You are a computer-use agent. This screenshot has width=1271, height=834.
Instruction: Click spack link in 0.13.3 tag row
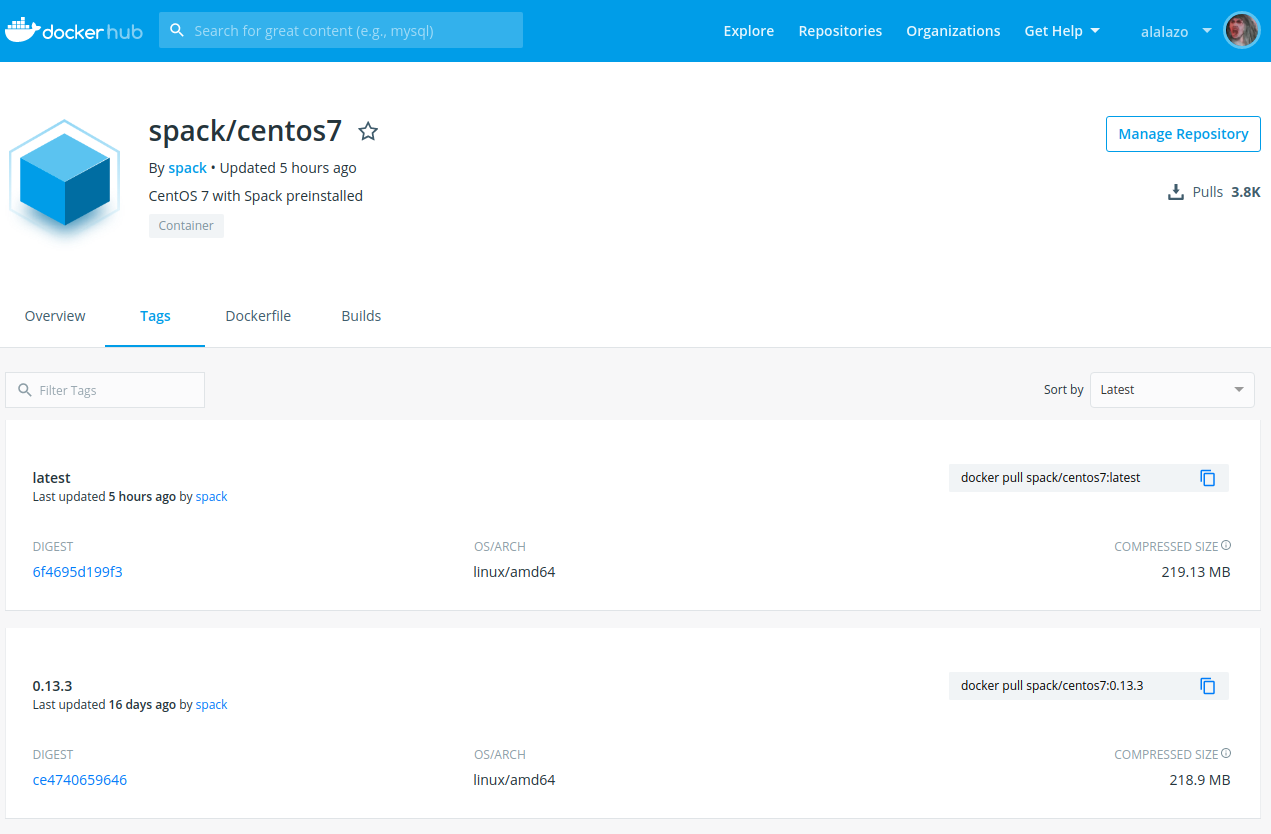tap(211, 705)
